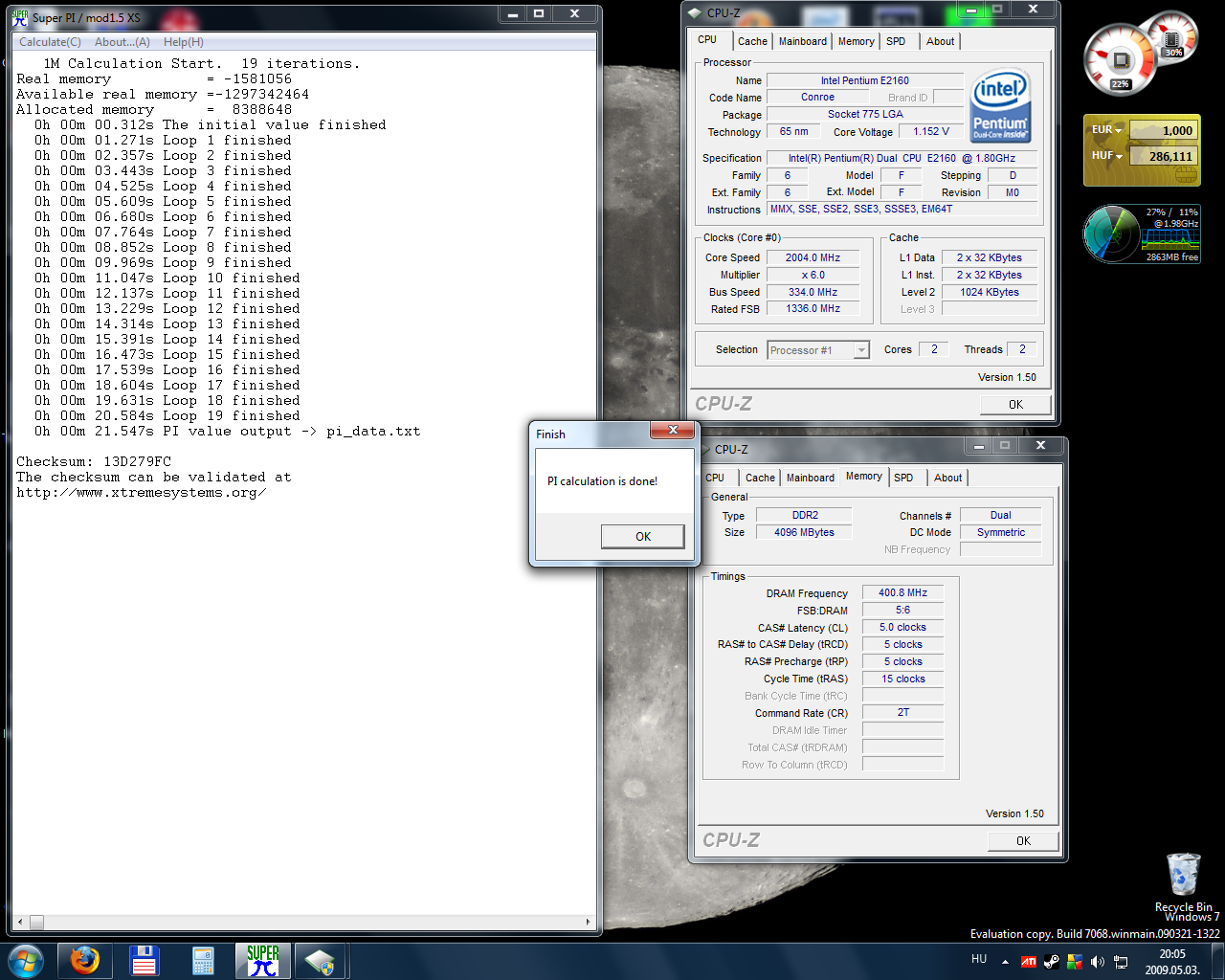Click the DRAM Frequency value 400.8 MHz
1225x980 pixels.
point(903,592)
